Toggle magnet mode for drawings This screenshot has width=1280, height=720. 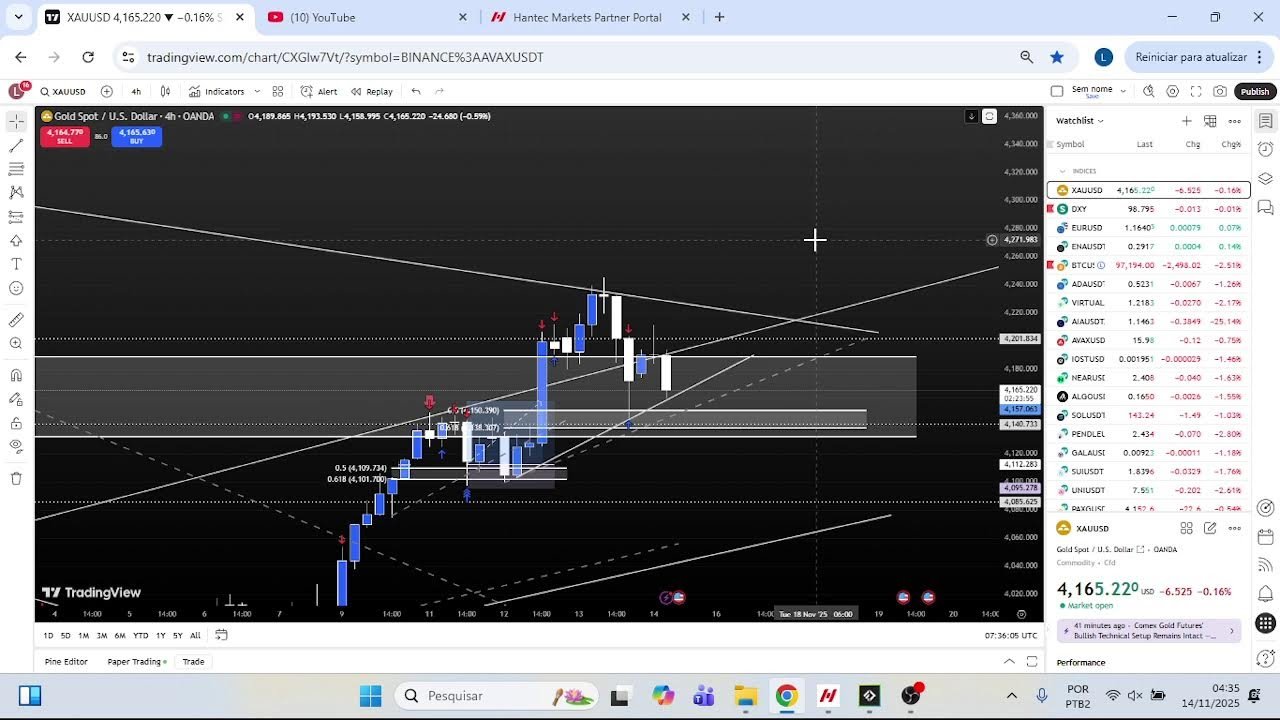coord(16,375)
